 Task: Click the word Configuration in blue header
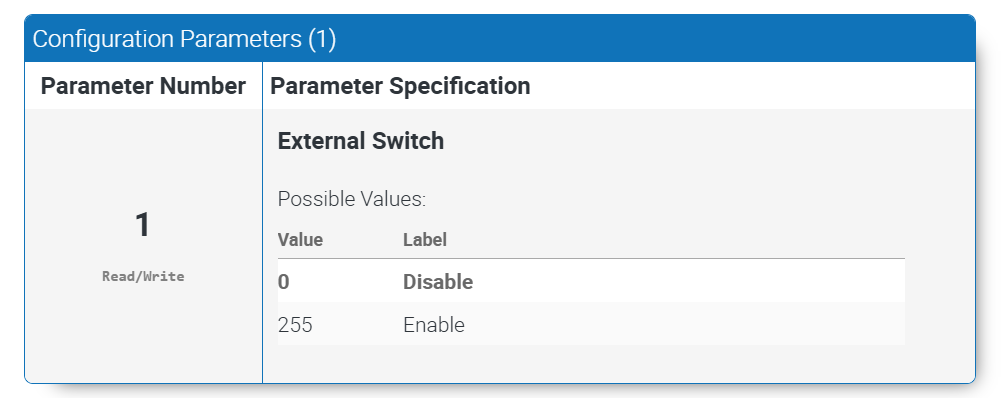point(103,40)
